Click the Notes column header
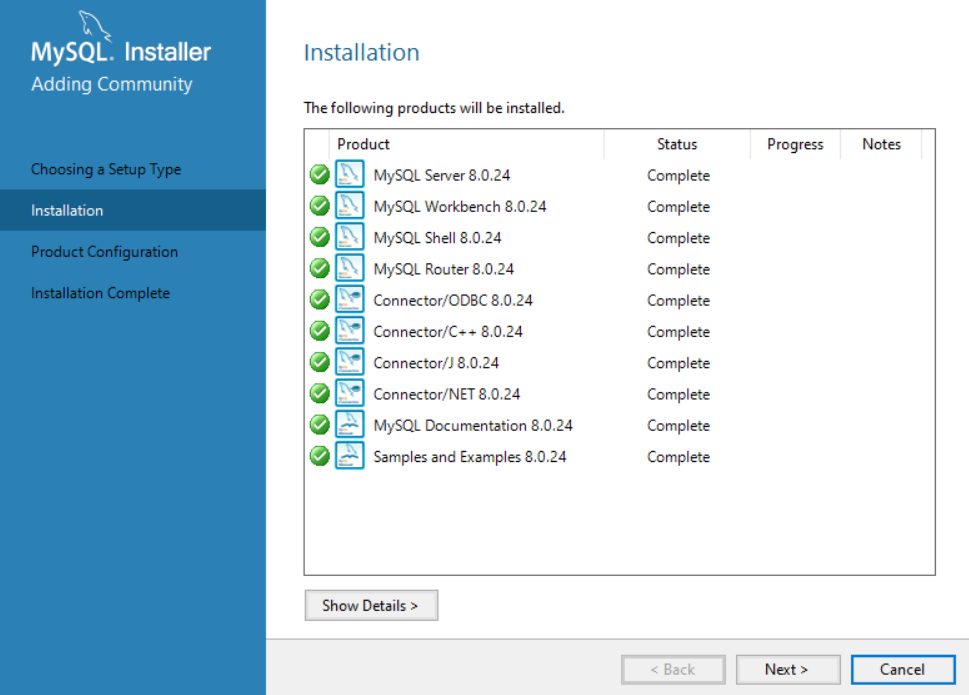This screenshot has width=969, height=695. tap(881, 144)
